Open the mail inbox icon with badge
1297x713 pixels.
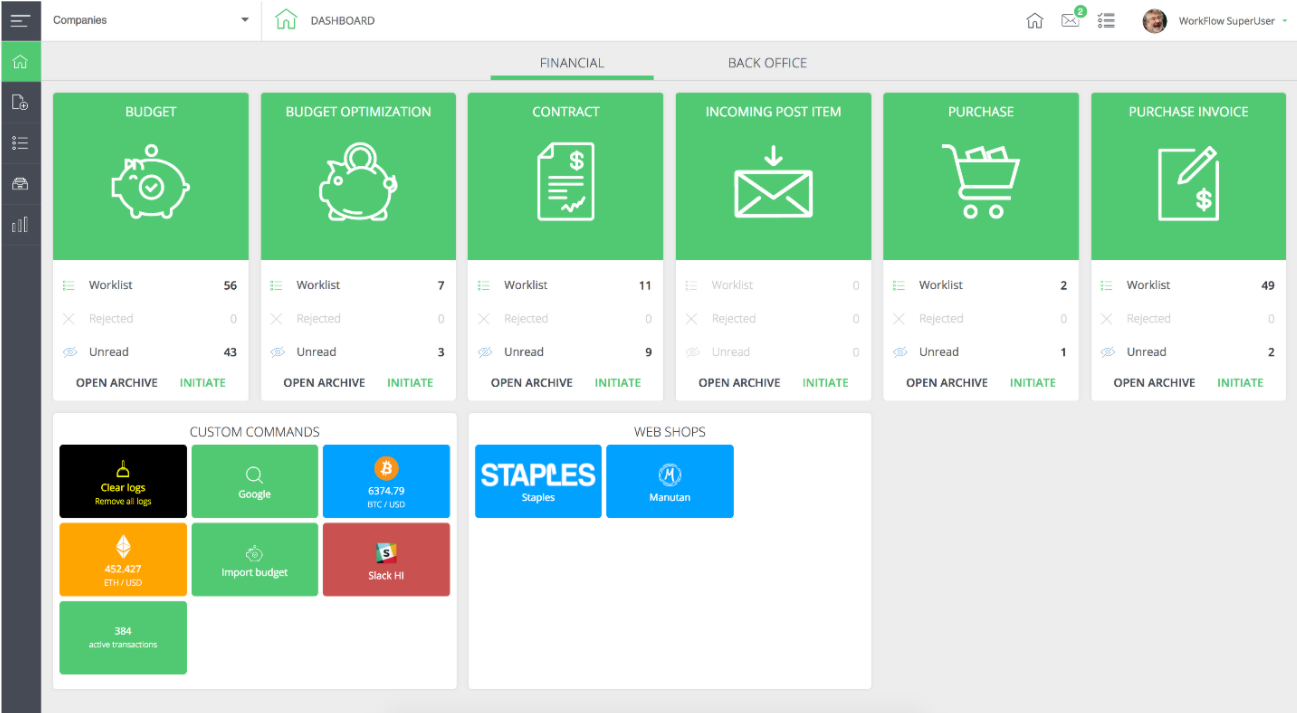pyautogui.click(x=1071, y=20)
